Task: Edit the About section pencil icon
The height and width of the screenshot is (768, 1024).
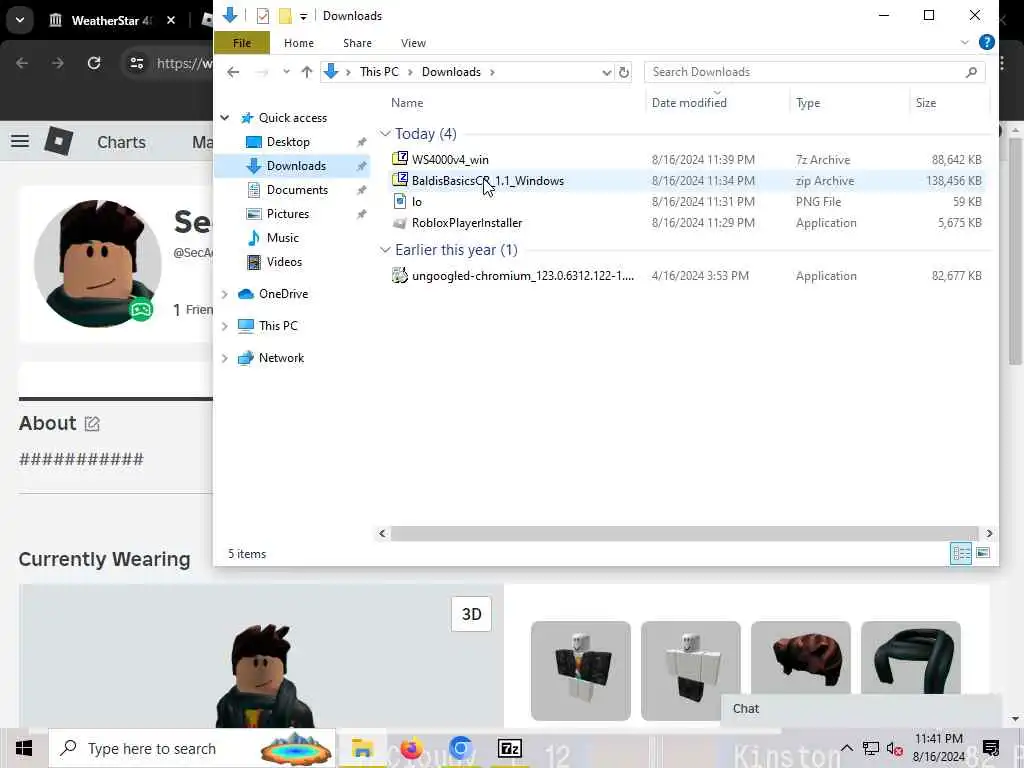Action: (92, 424)
